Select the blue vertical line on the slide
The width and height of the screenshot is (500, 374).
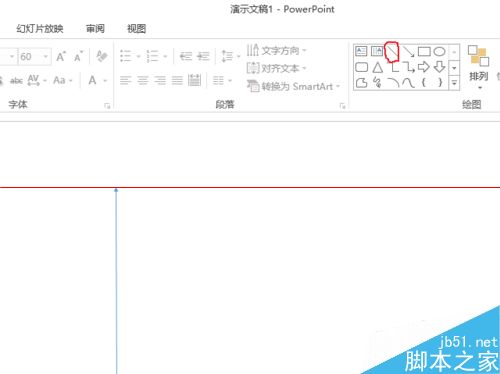[116, 282]
